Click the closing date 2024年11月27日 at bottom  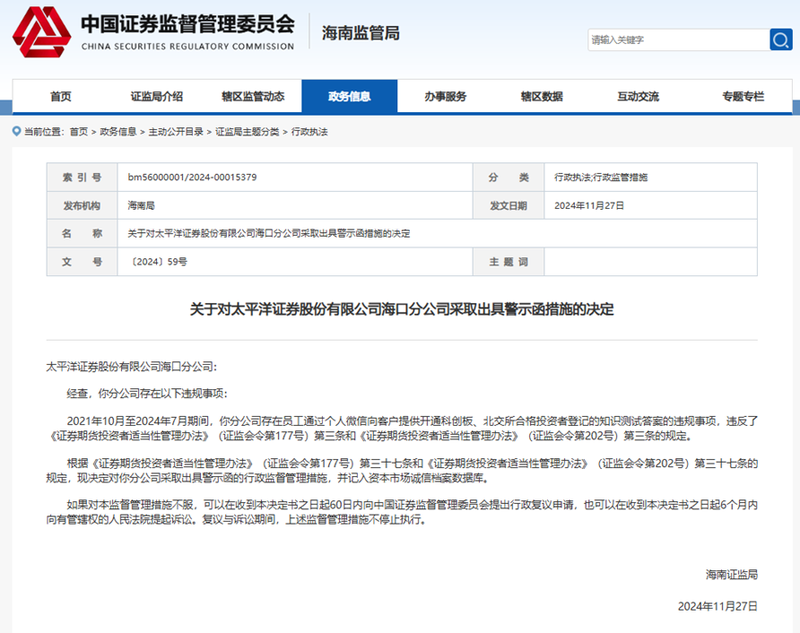point(718,606)
